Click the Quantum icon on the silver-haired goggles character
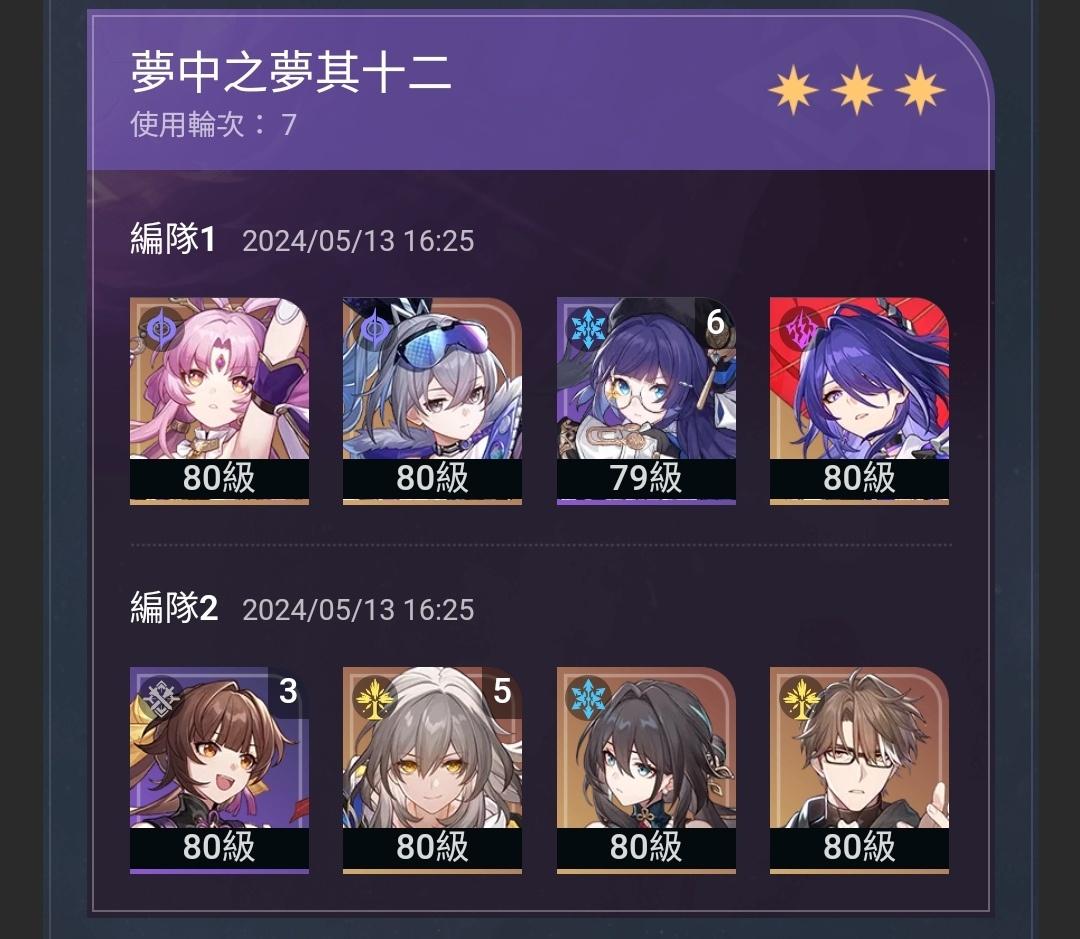The image size is (1080, 939). pyautogui.click(x=374, y=327)
